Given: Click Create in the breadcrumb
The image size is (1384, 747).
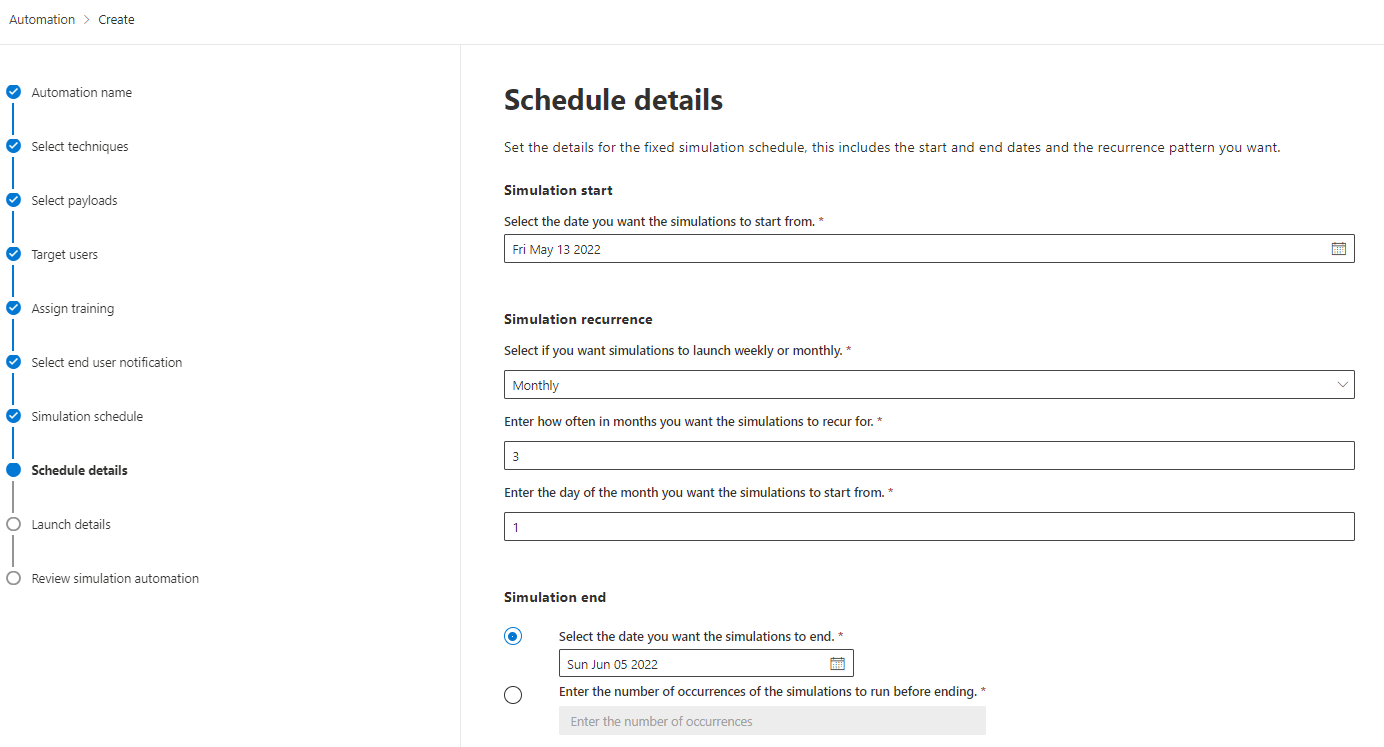Looking at the screenshot, I should [116, 19].
